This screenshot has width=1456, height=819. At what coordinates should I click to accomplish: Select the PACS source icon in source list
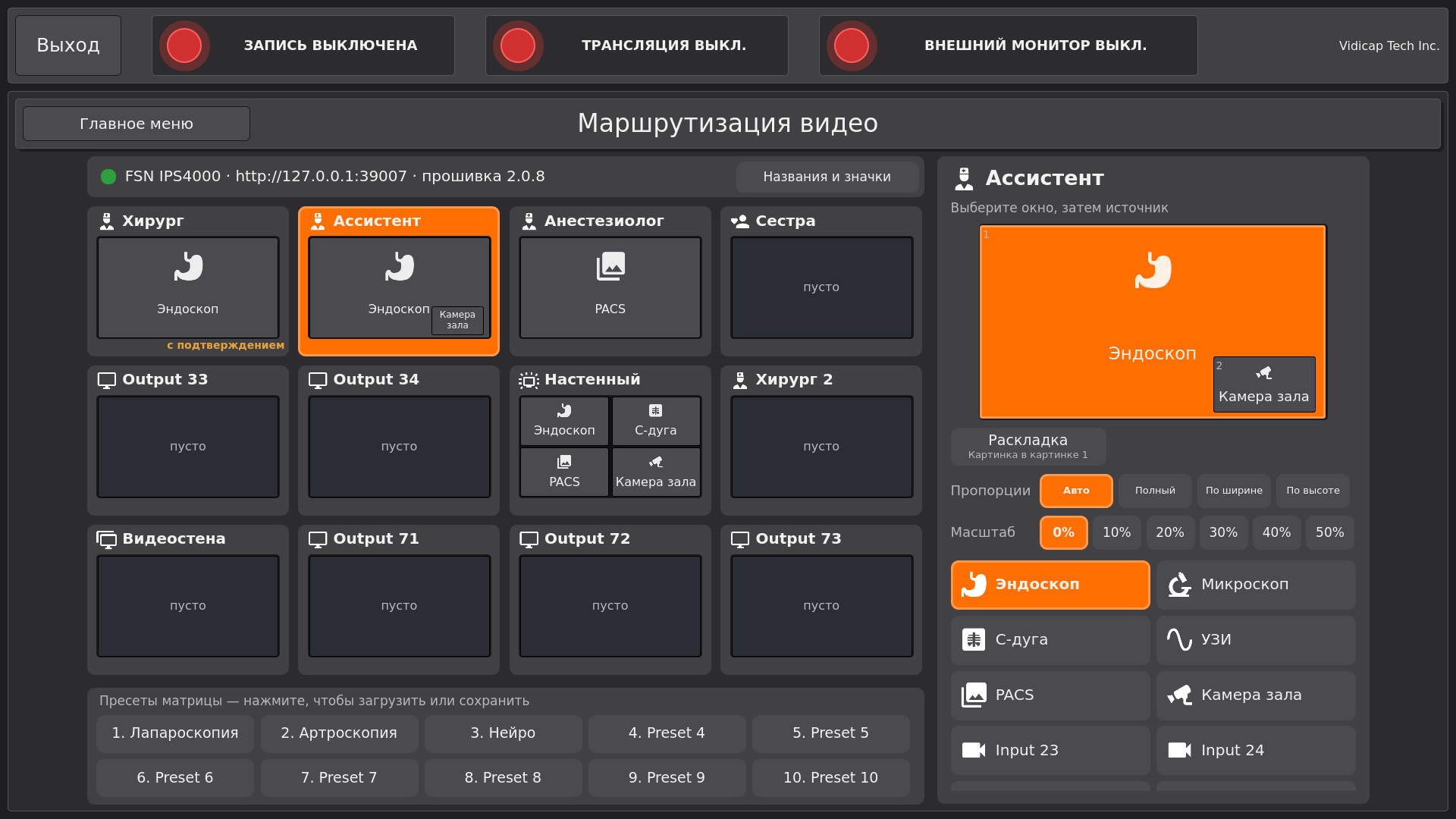[x=974, y=695]
